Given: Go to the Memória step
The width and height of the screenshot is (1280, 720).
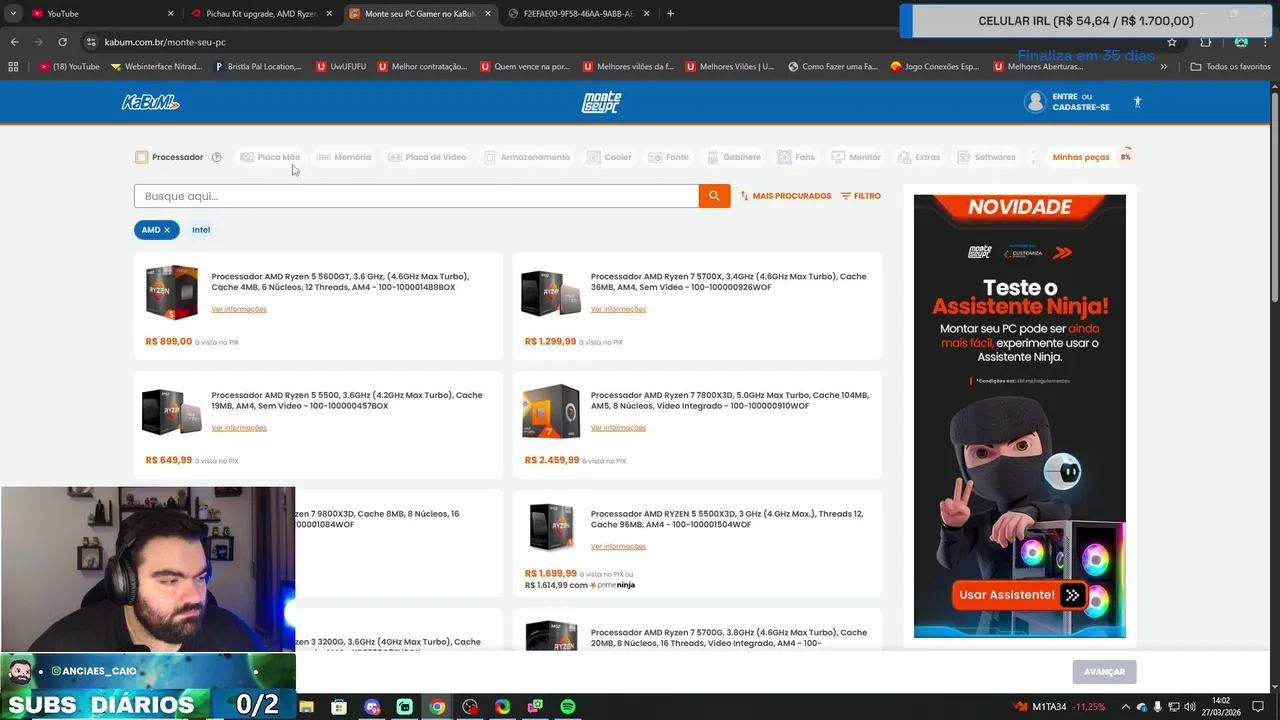Looking at the screenshot, I should 343,157.
